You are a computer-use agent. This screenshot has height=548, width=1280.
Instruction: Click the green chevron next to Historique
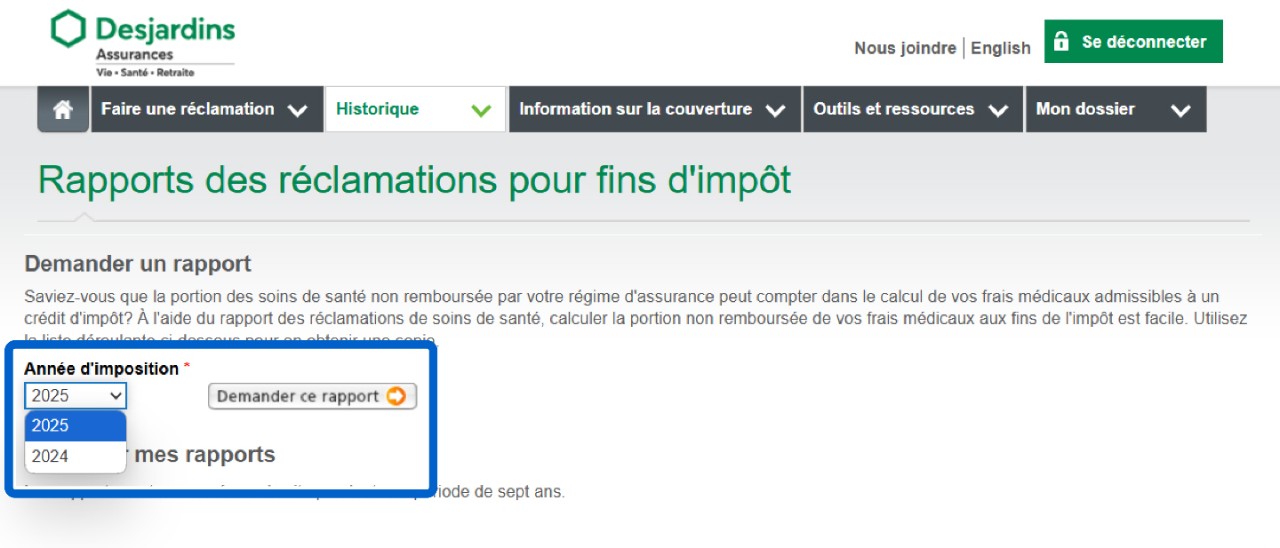pos(481,111)
